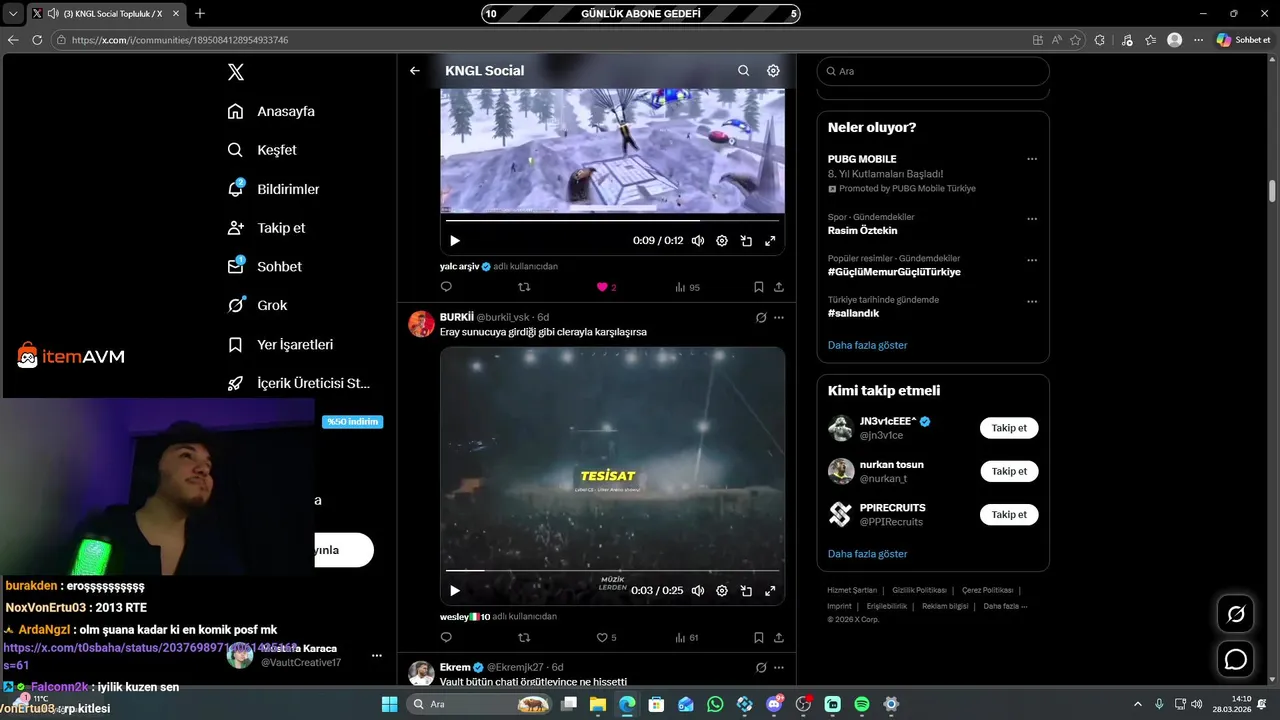This screenshot has width=1280, height=720.
Task: Bookmark BURKii's post
Action: coord(759,637)
